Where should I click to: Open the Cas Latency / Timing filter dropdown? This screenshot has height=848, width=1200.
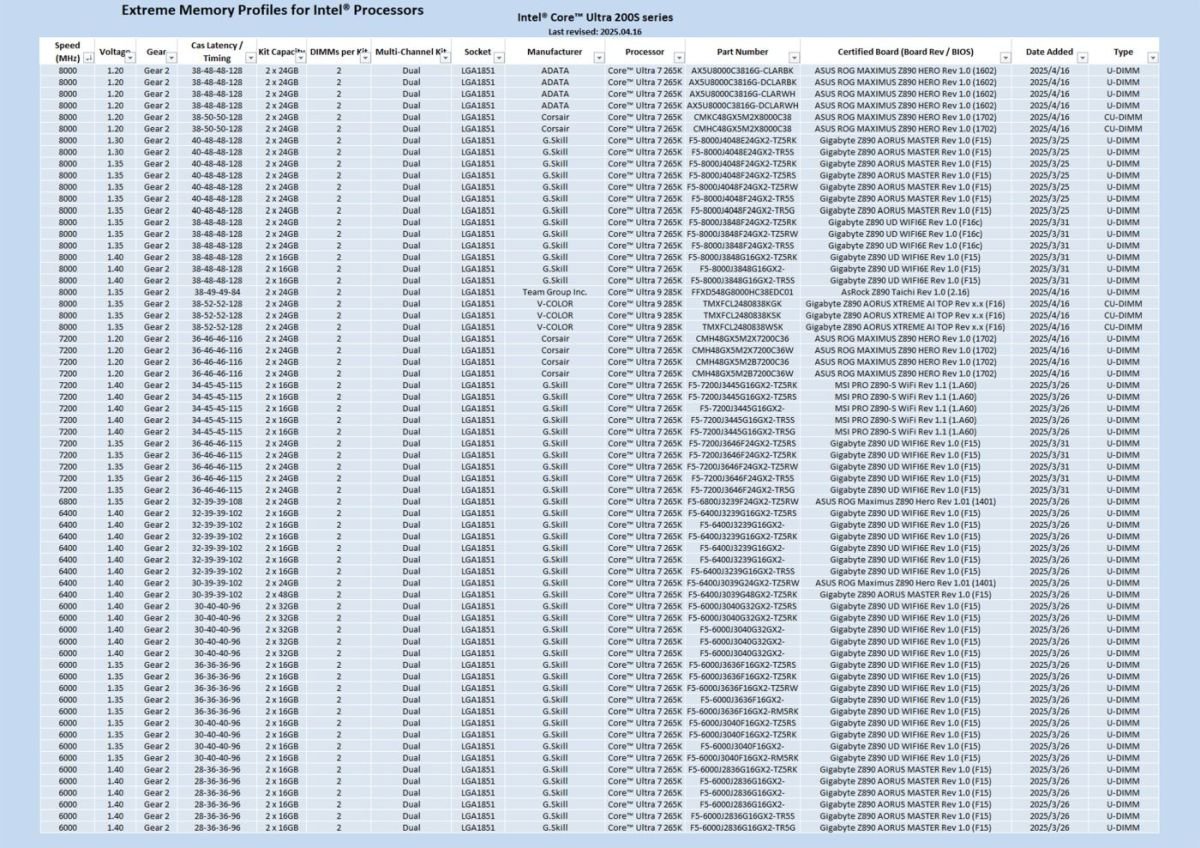point(248,59)
